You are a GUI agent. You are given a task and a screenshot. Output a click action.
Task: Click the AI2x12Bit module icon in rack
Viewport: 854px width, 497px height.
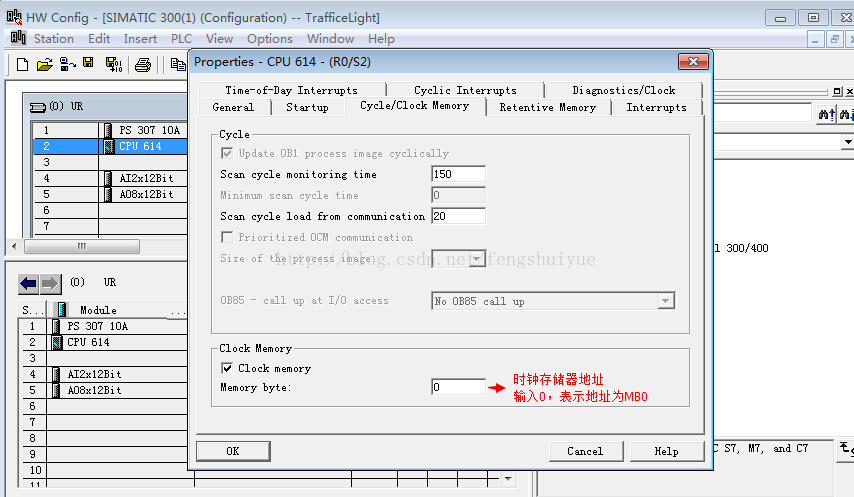coord(108,178)
